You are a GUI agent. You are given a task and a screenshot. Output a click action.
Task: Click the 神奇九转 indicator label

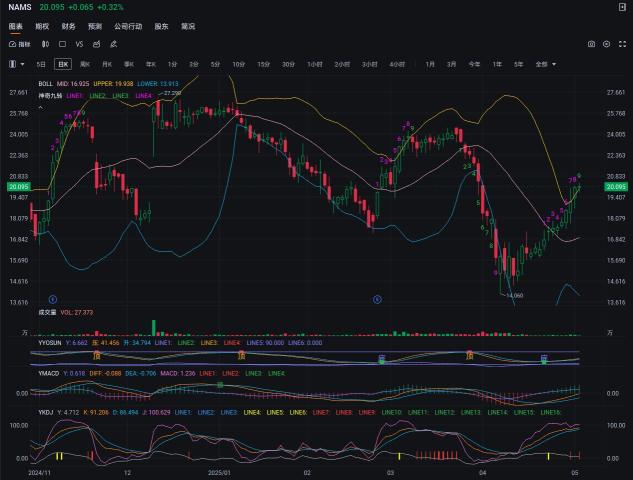tap(50, 96)
